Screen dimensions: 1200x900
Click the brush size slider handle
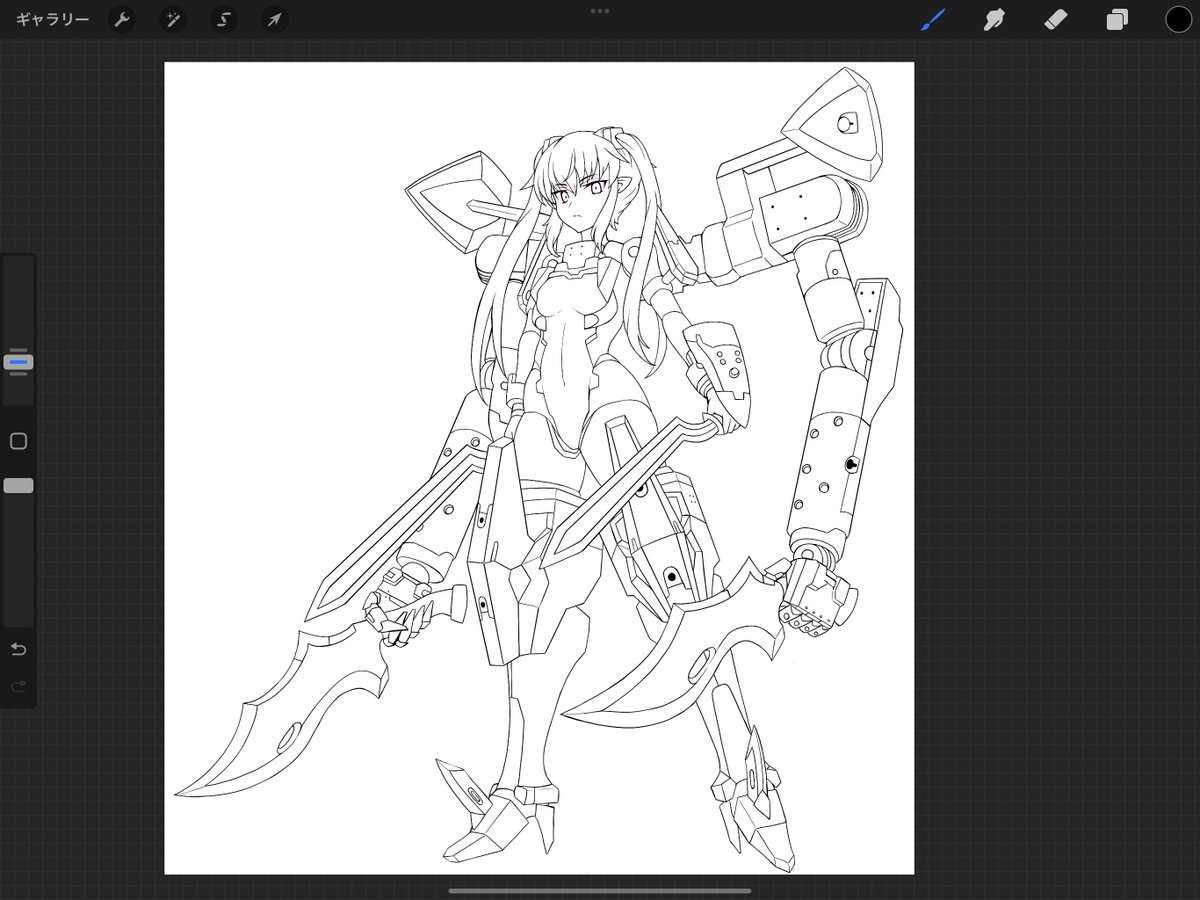pos(18,361)
